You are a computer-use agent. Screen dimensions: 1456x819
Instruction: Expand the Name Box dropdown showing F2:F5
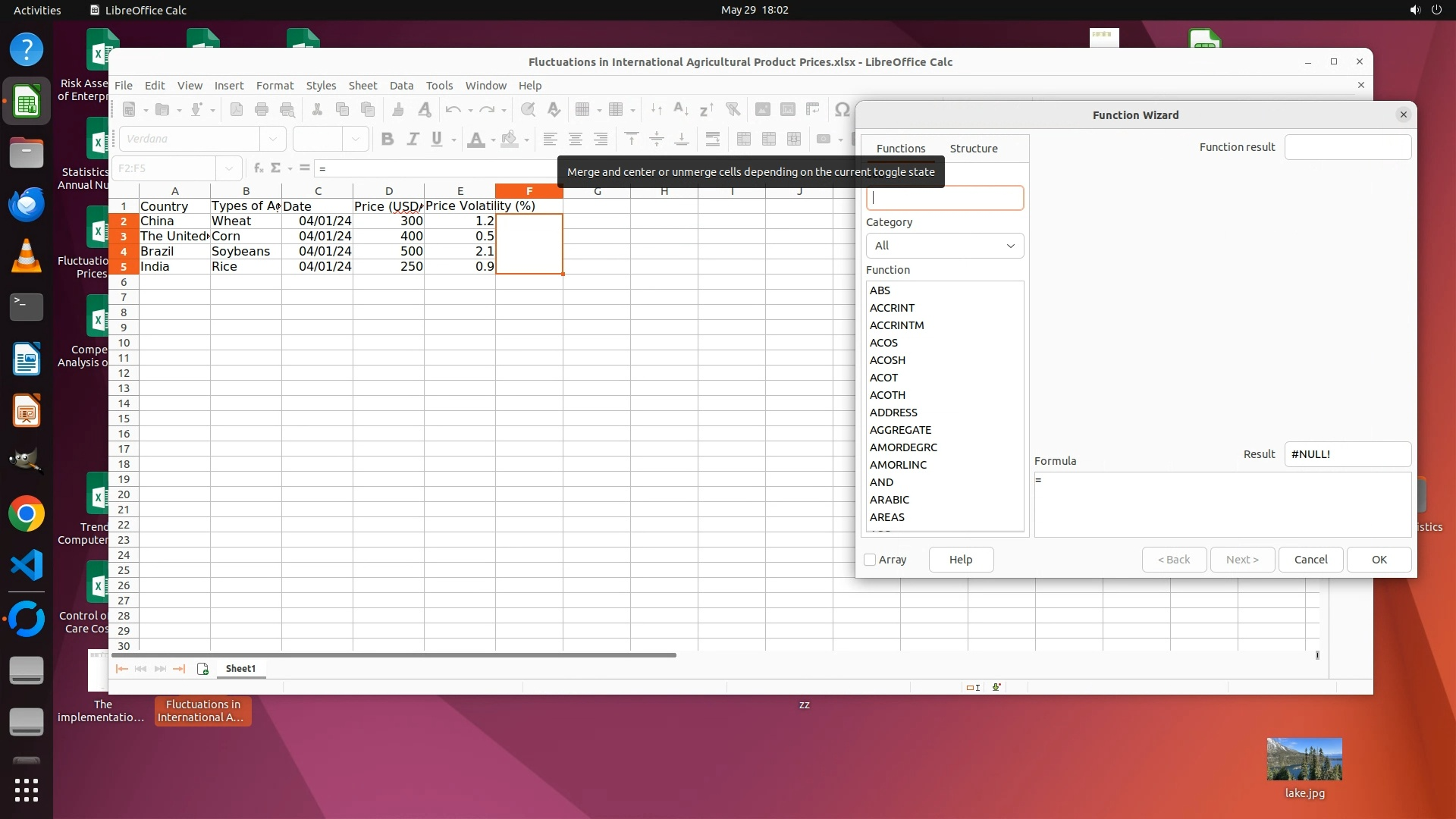tap(228, 168)
